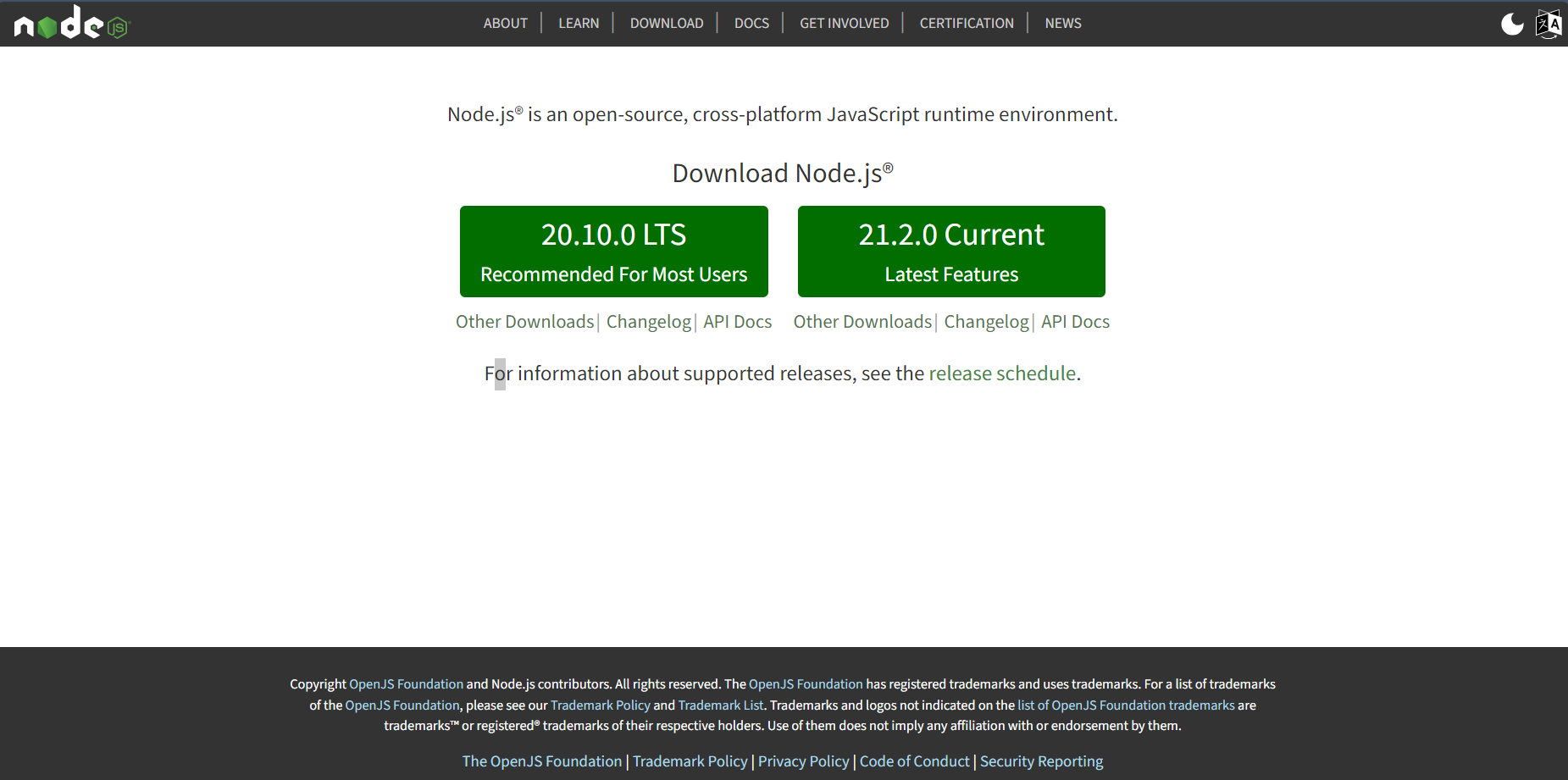
Task: Click OpenJS Foundation link before 'has registered trademarks'
Action: click(x=806, y=684)
